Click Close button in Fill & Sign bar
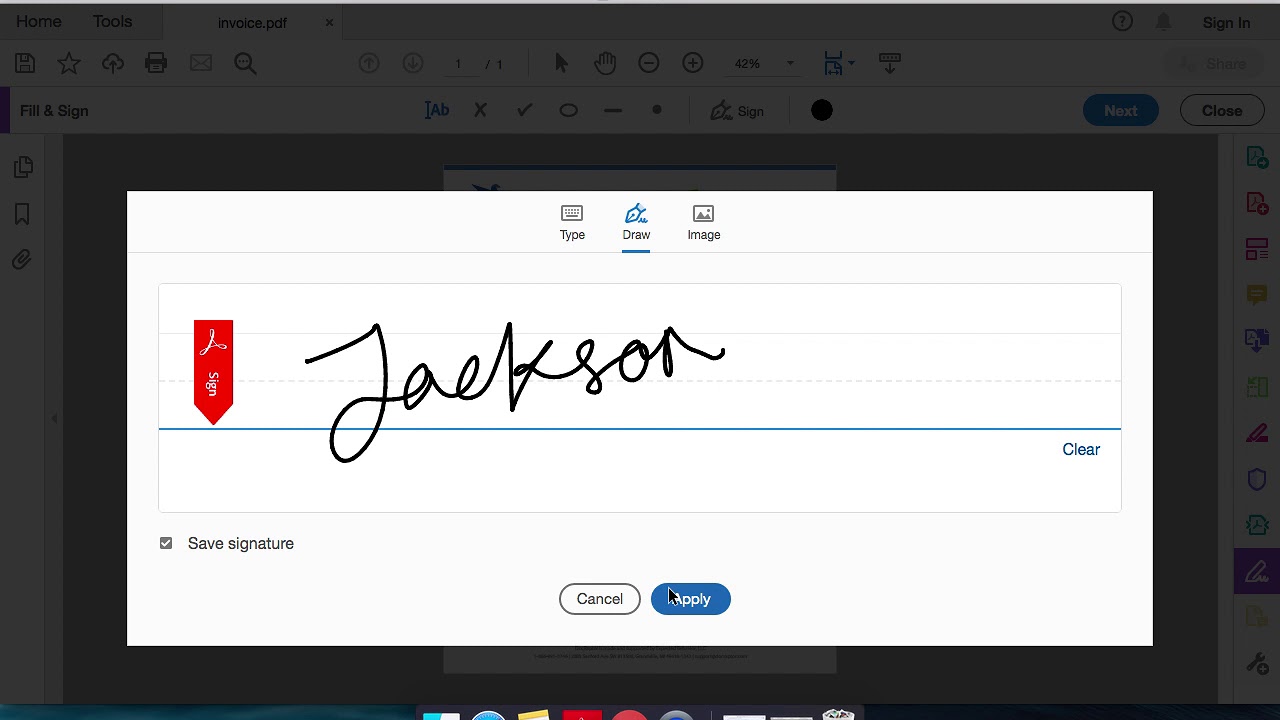Image resolution: width=1280 pixels, height=720 pixels. 1222,111
